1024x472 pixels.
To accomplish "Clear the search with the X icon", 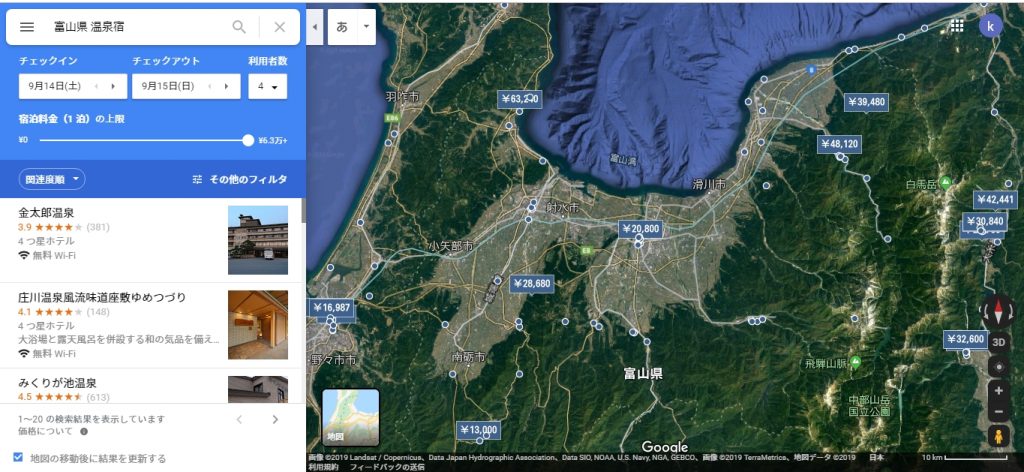I will 280,27.
